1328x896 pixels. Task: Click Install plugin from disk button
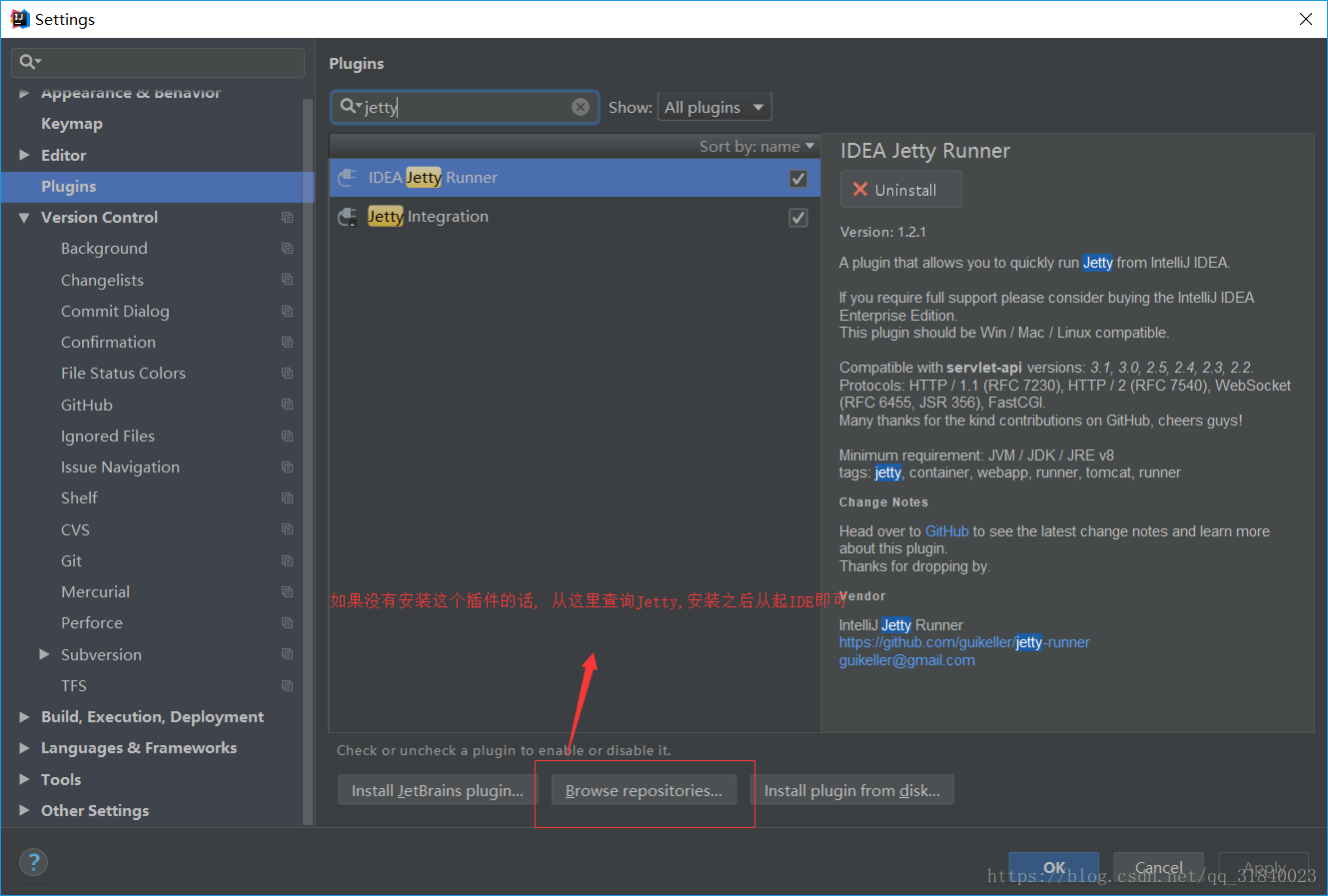pyautogui.click(x=852, y=790)
